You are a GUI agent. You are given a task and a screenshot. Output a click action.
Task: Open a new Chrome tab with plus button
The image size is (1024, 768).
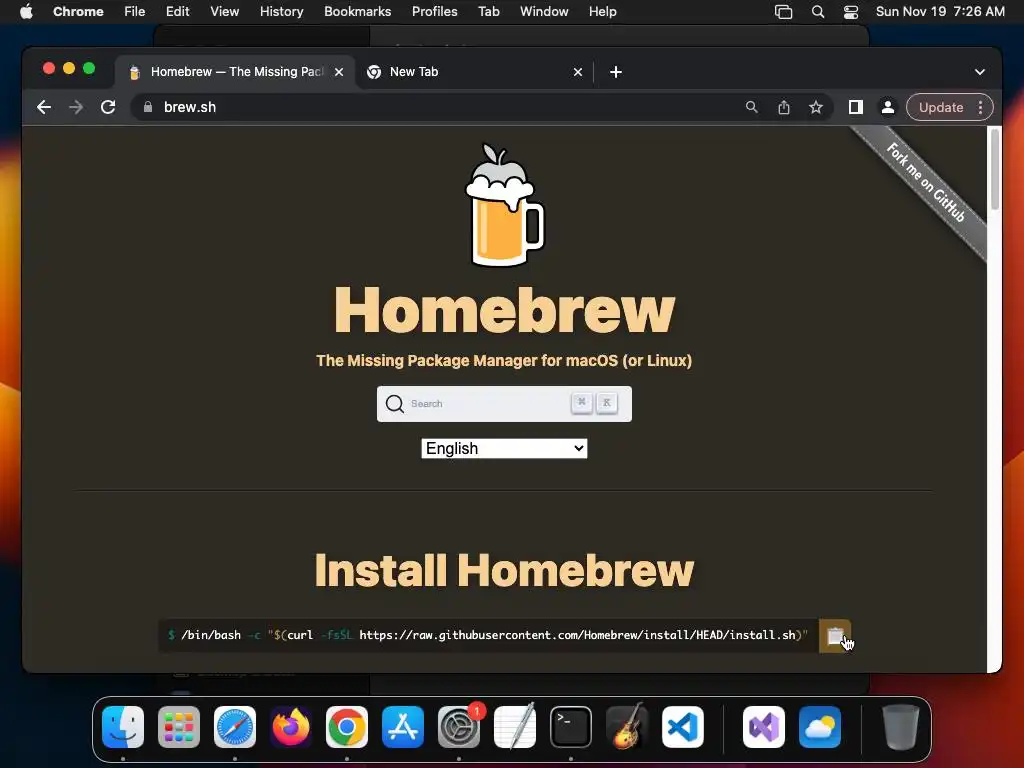click(616, 72)
